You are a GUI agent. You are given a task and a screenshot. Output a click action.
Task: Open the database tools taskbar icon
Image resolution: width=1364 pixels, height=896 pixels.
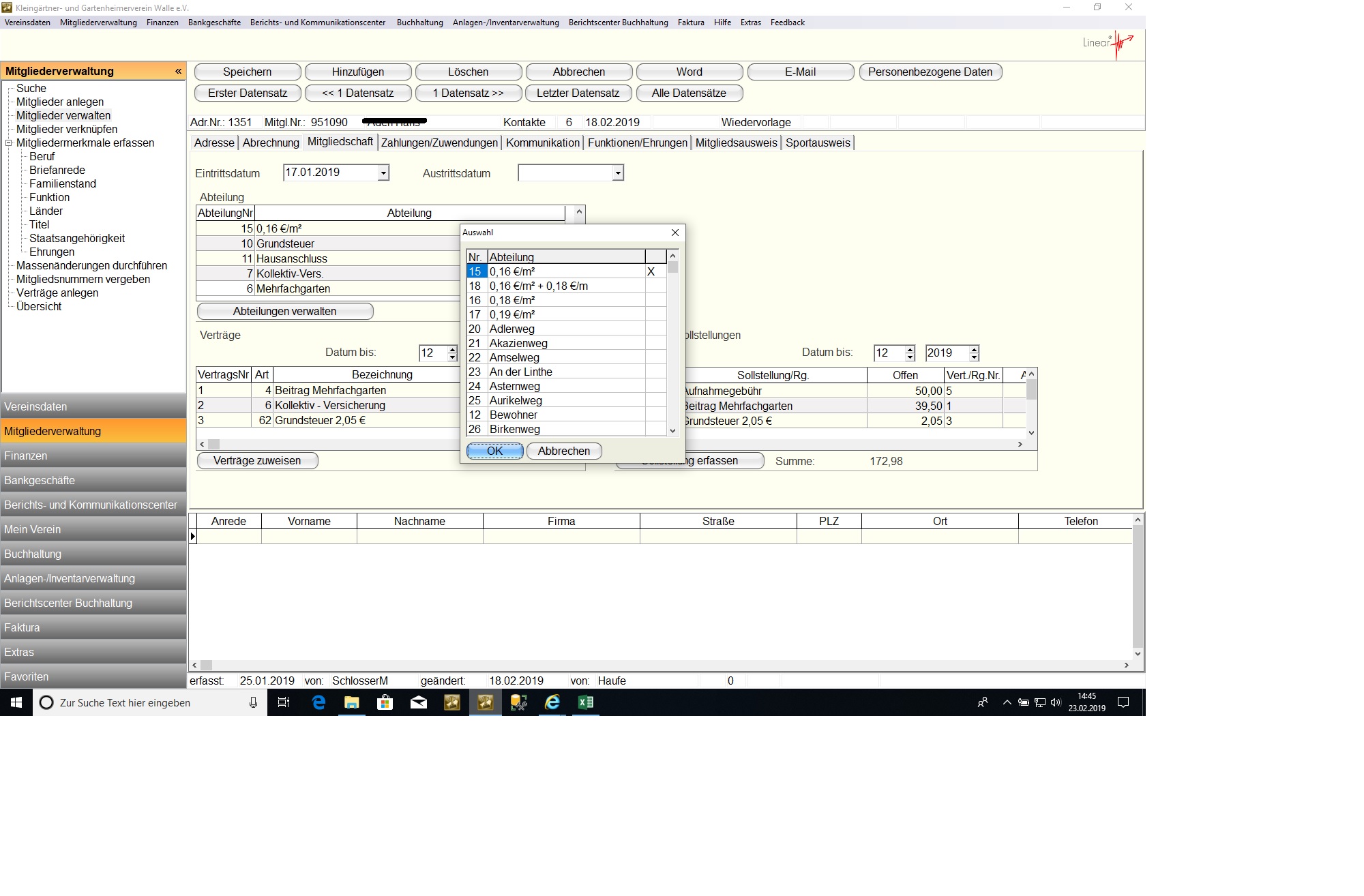518,702
